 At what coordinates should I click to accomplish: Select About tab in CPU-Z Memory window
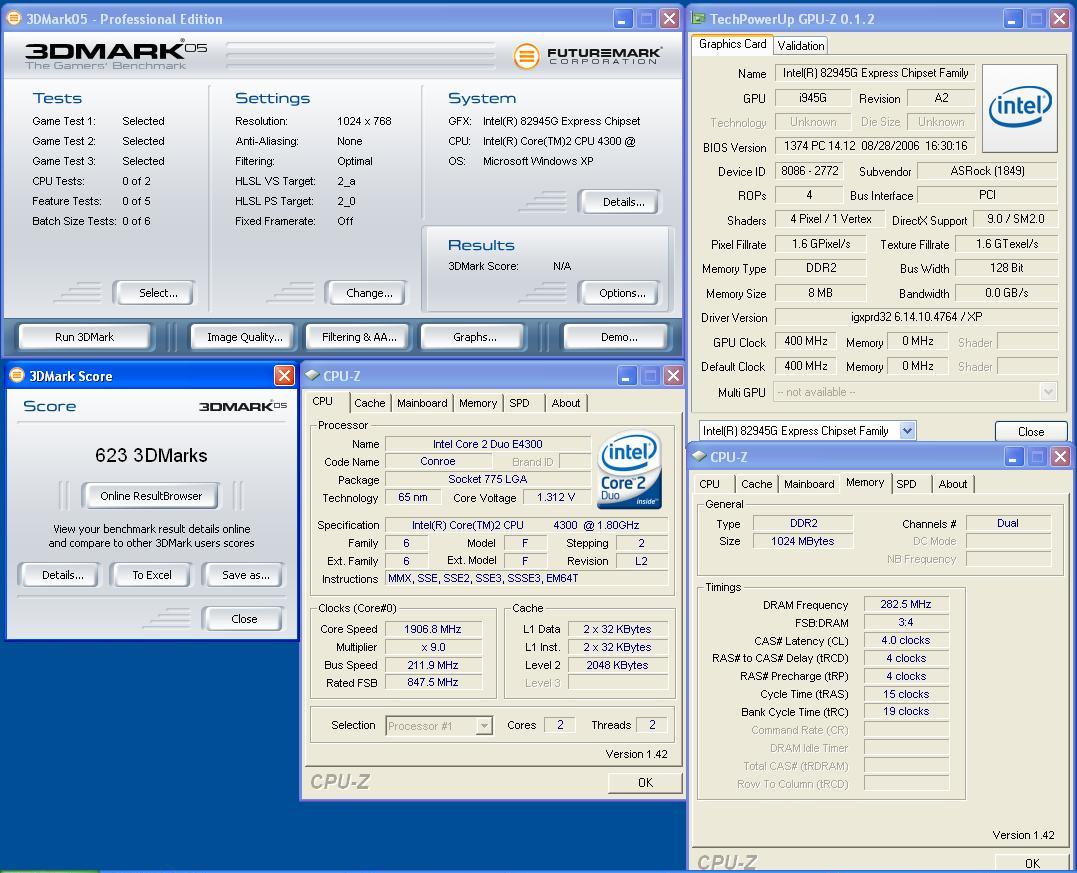click(953, 484)
